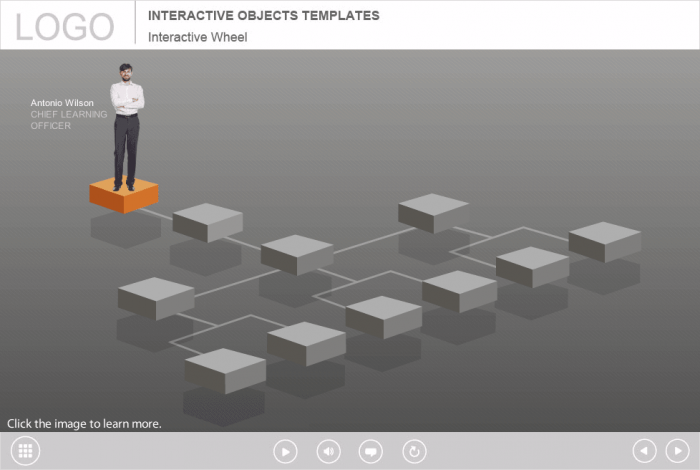This screenshot has width=700, height=470.
Task: Click the replay circular arrow icon
Action: pyautogui.click(x=413, y=451)
